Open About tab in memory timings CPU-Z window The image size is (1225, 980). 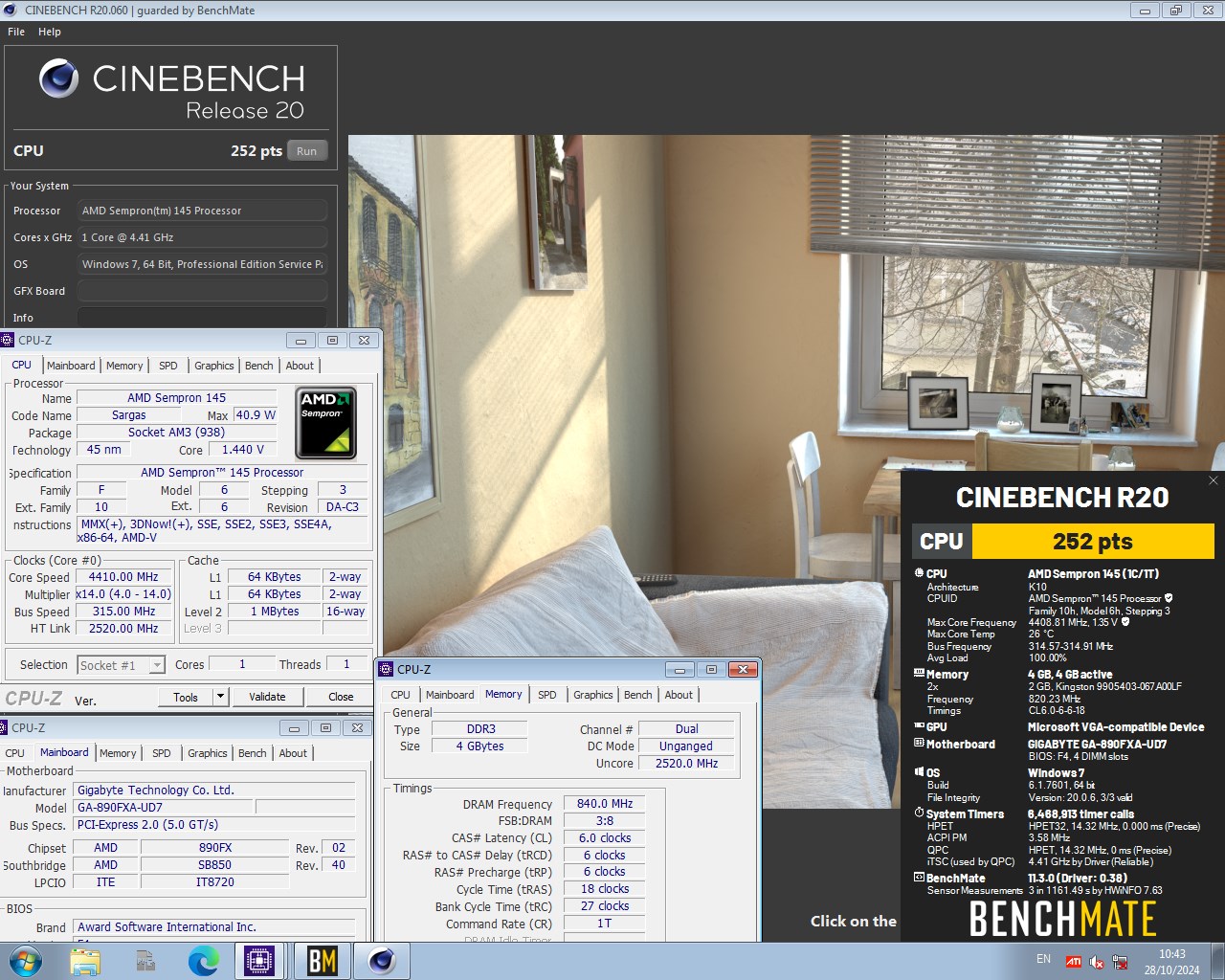[x=679, y=695]
